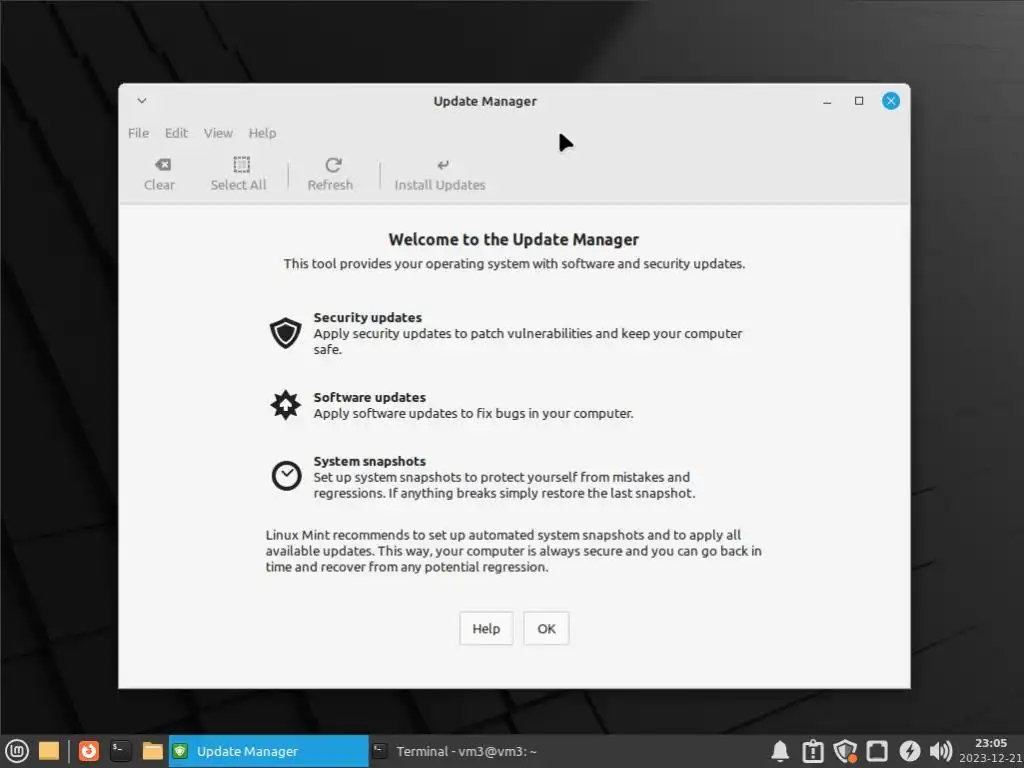Click the square network tray icon
Screen dimensions: 1024x768
tap(876, 751)
